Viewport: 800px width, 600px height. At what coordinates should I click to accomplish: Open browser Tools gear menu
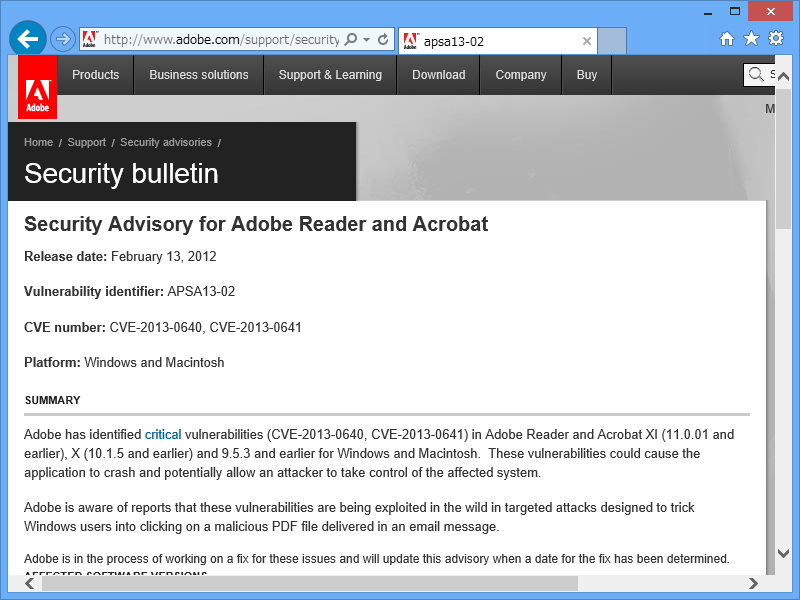click(776, 39)
